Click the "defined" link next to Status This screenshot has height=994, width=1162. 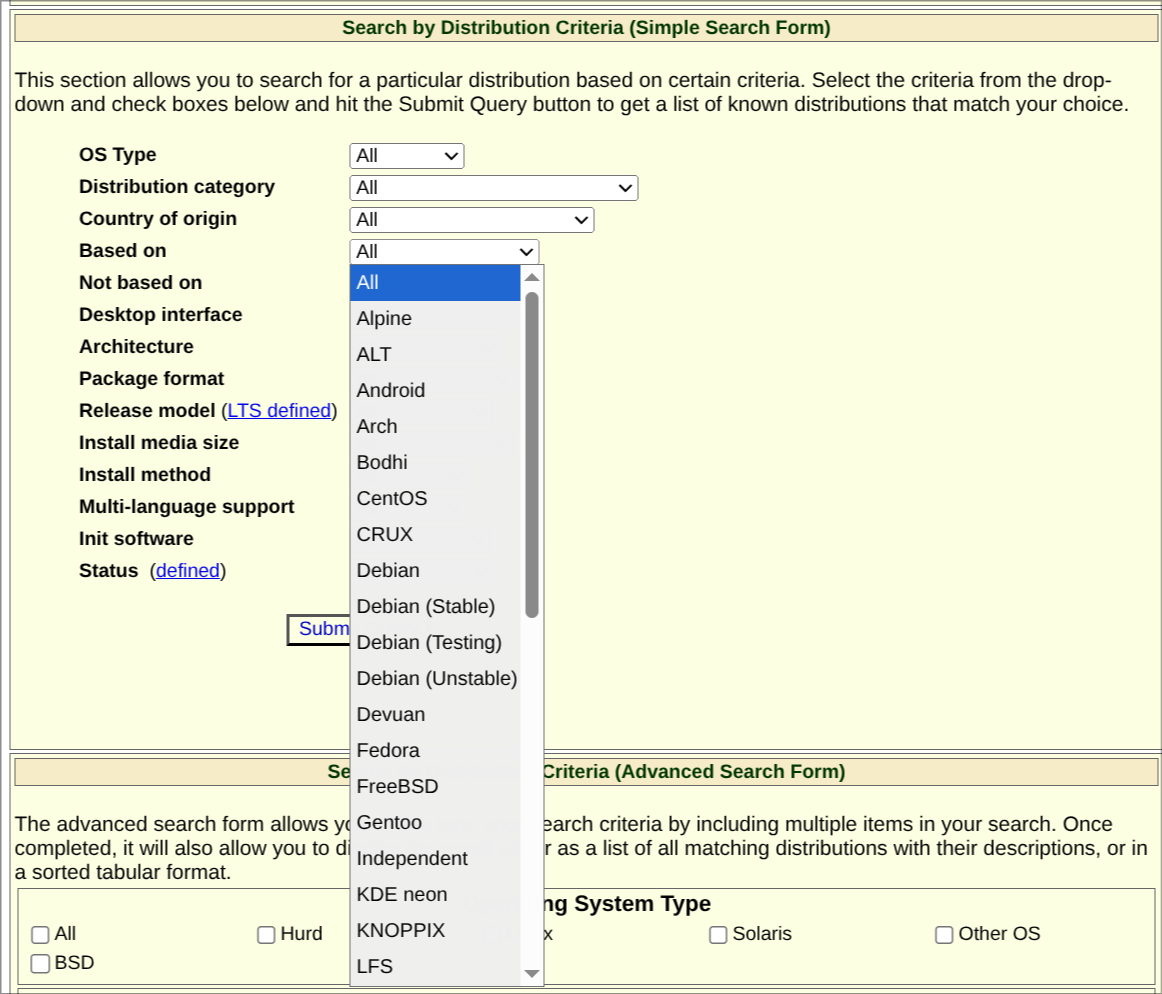(x=188, y=570)
